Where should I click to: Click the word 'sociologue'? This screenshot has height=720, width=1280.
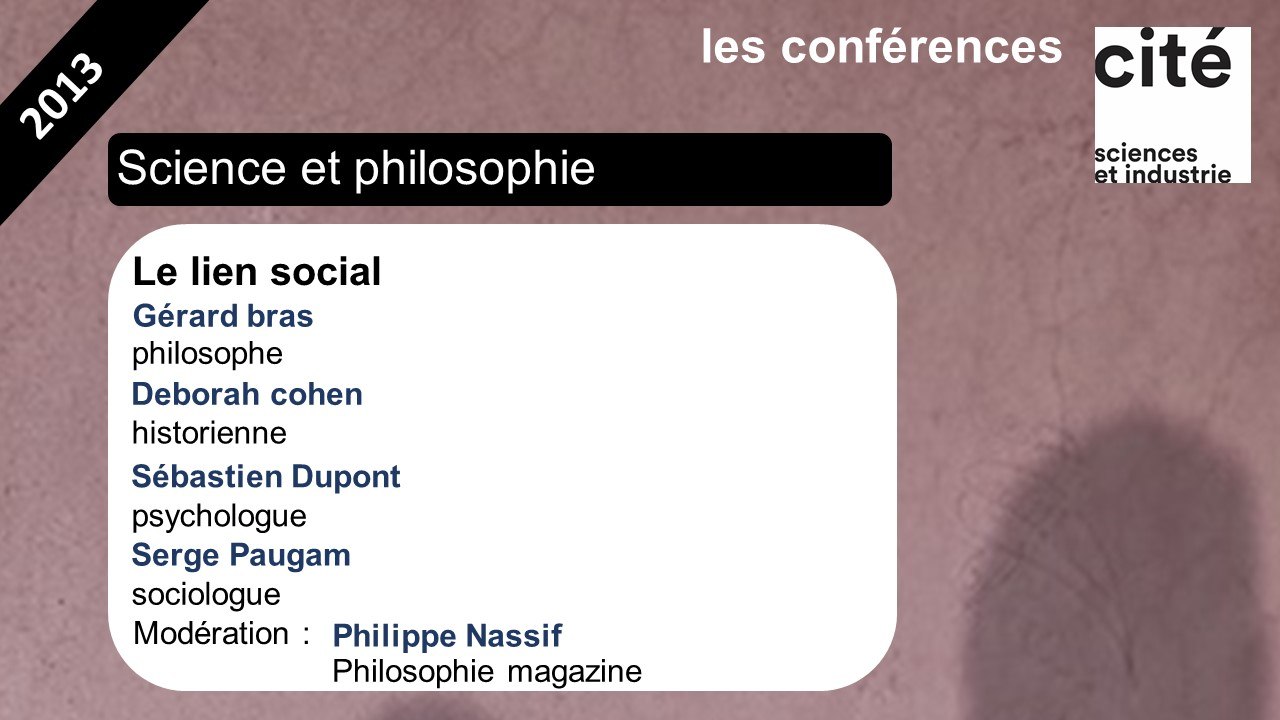206,595
